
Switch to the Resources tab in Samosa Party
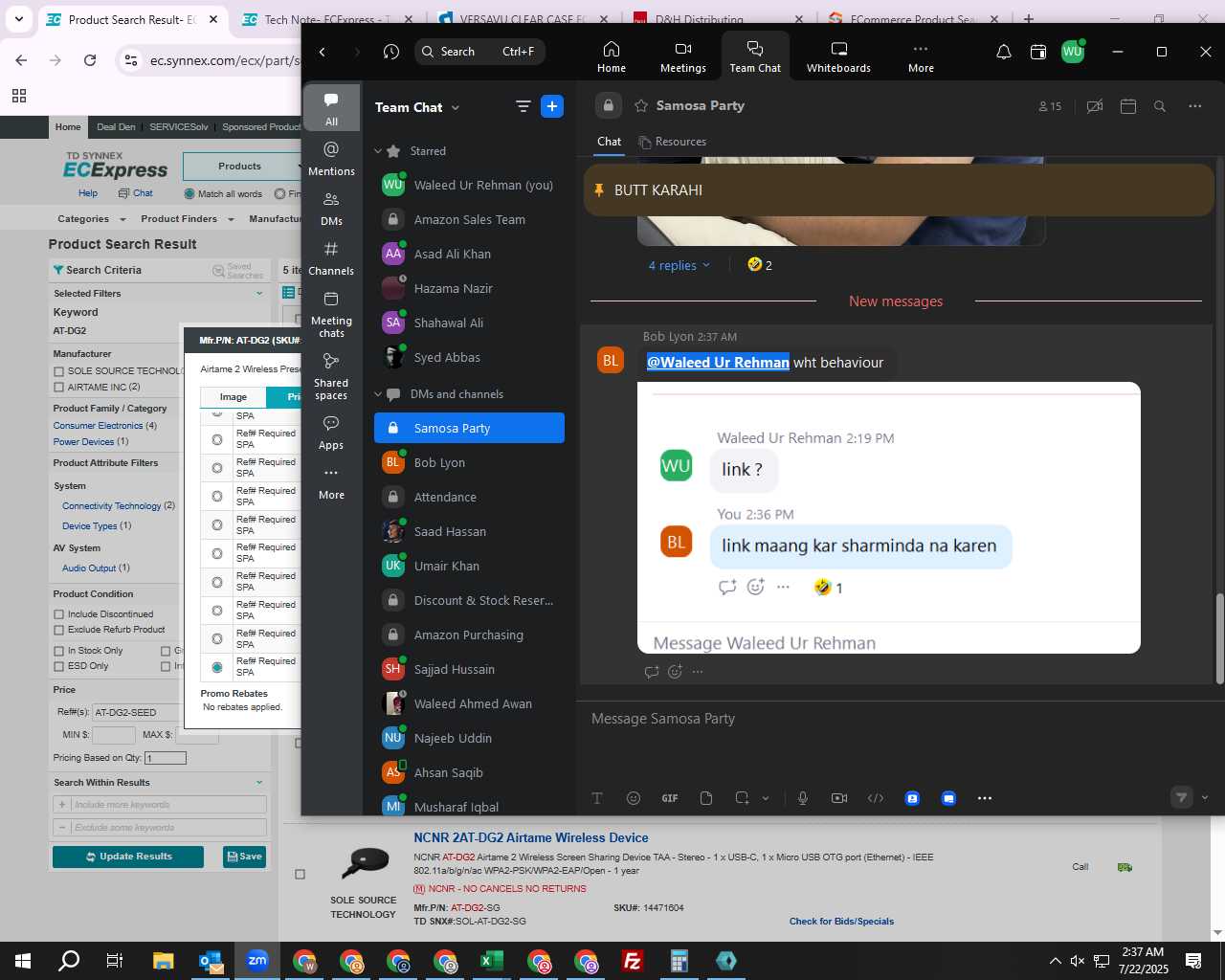pos(672,142)
